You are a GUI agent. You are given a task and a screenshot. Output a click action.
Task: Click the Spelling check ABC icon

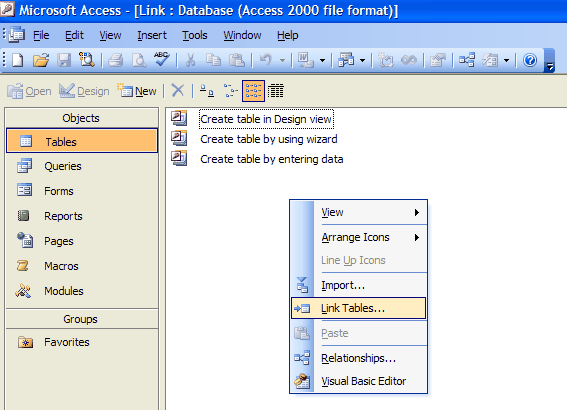[x=161, y=59]
